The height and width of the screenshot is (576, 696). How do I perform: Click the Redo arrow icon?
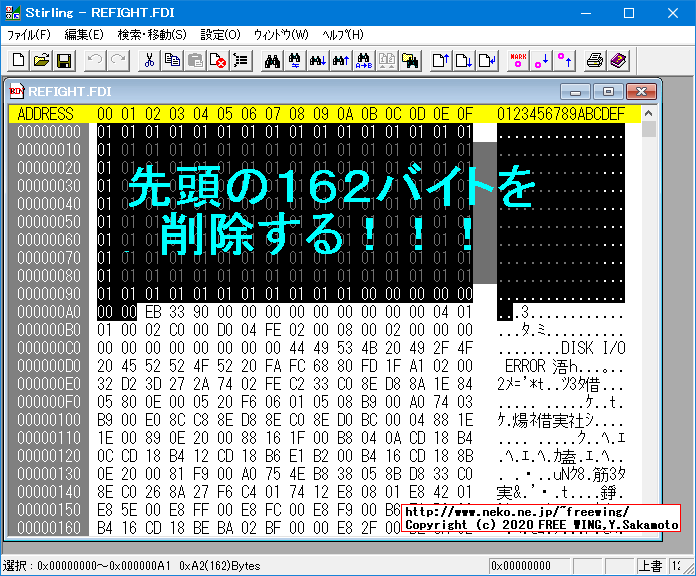(x=118, y=60)
